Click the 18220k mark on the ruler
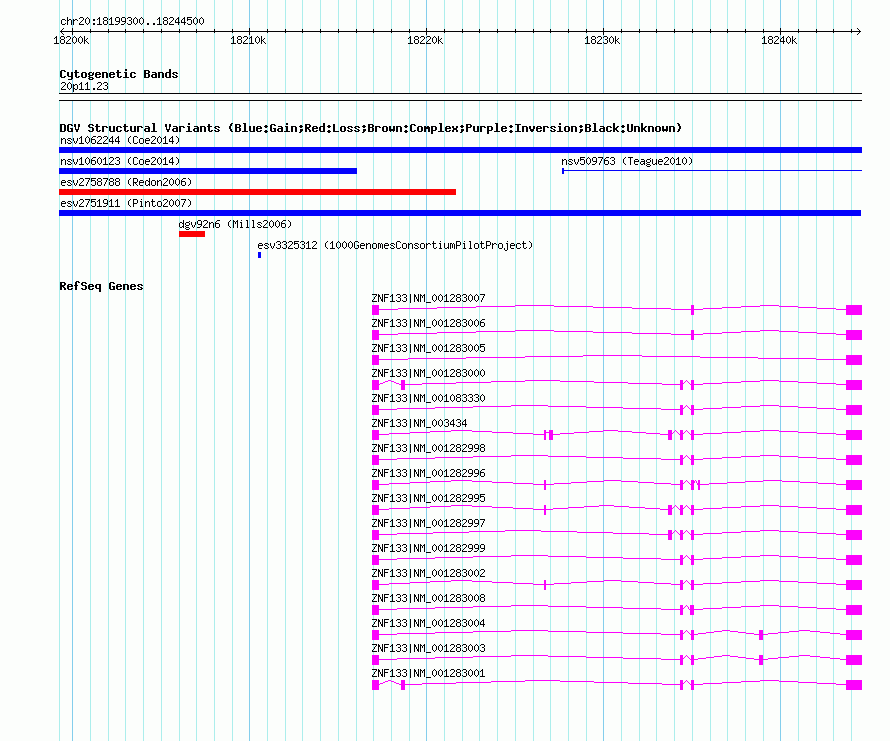This screenshot has height=741, width=890. [425, 40]
